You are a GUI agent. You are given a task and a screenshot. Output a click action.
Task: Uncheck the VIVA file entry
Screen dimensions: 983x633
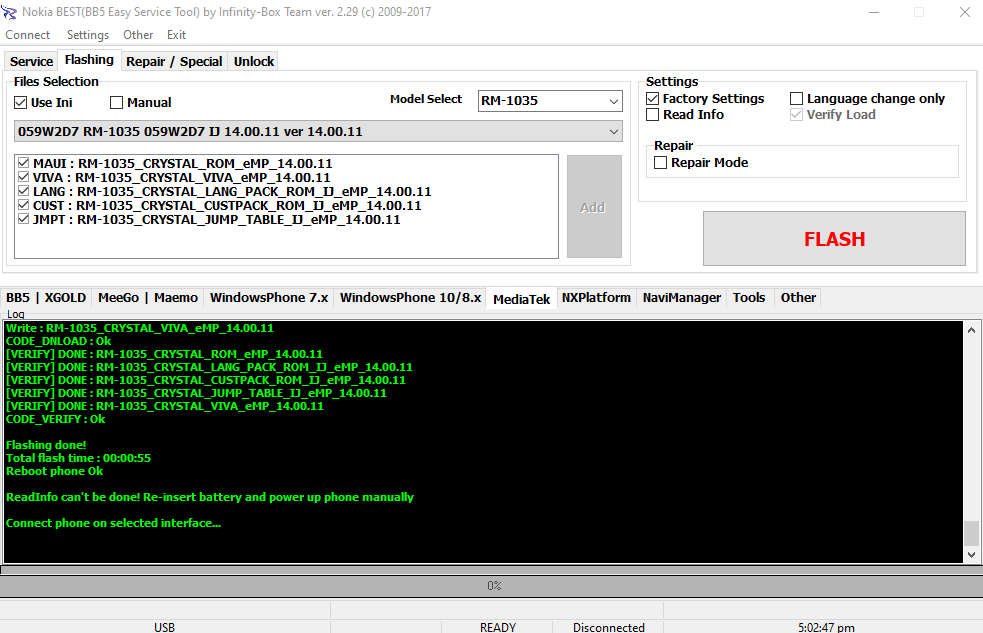pyautogui.click(x=24, y=177)
